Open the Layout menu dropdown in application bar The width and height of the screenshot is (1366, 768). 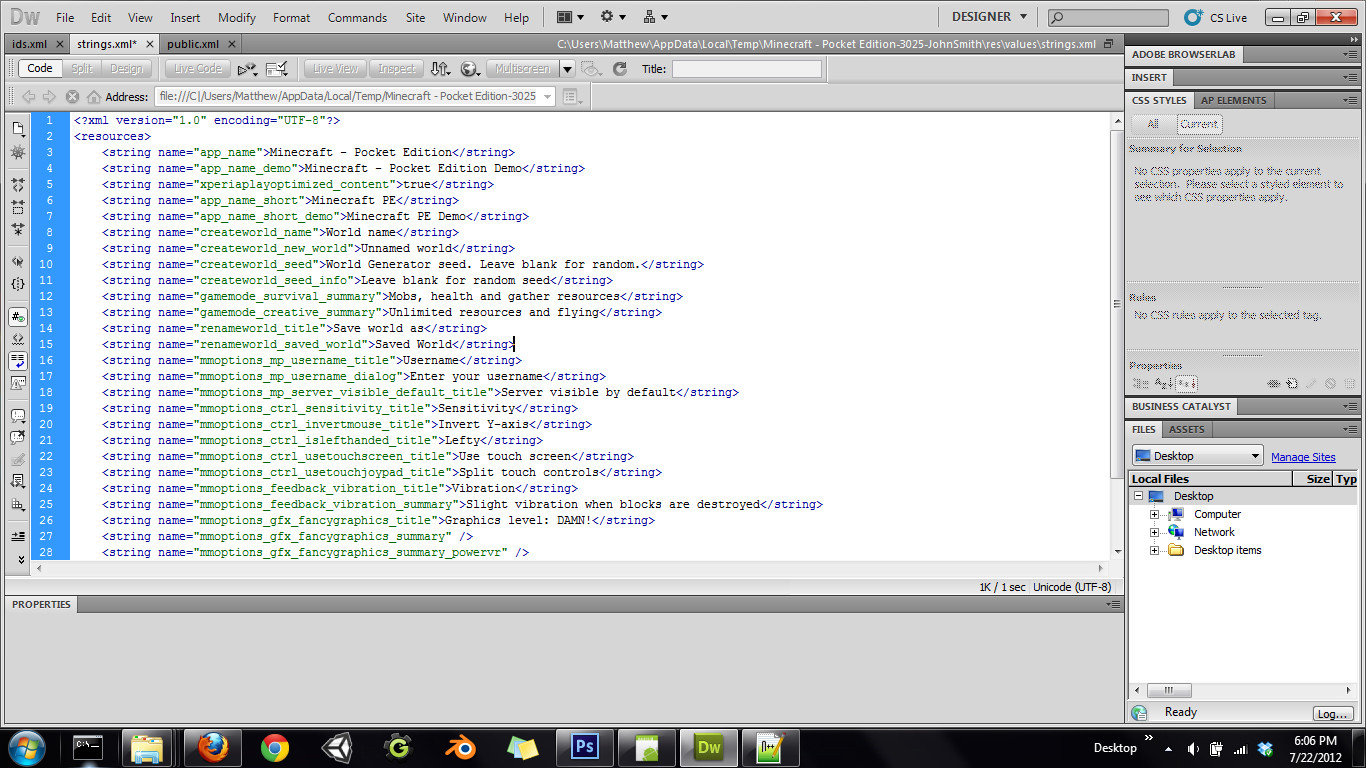(569, 17)
